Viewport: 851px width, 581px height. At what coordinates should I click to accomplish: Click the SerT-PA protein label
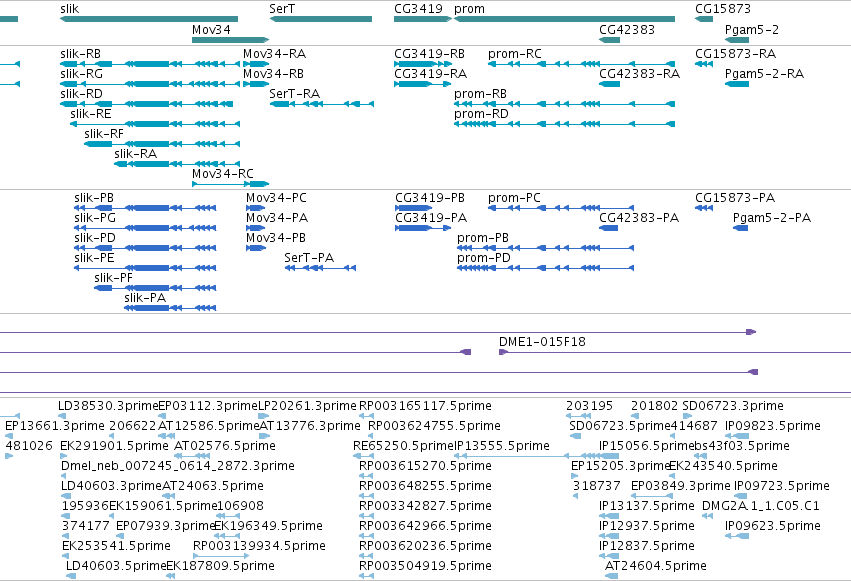click(x=309, y=258)
